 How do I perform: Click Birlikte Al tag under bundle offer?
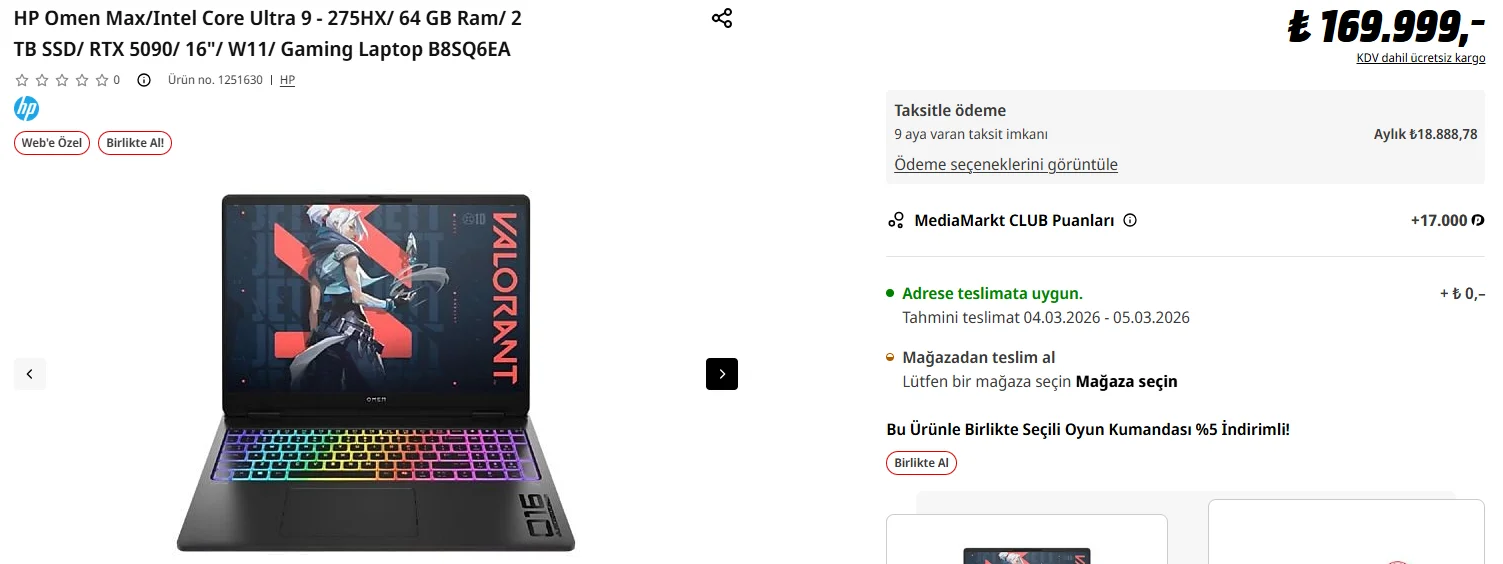click(x=921, y=463)
